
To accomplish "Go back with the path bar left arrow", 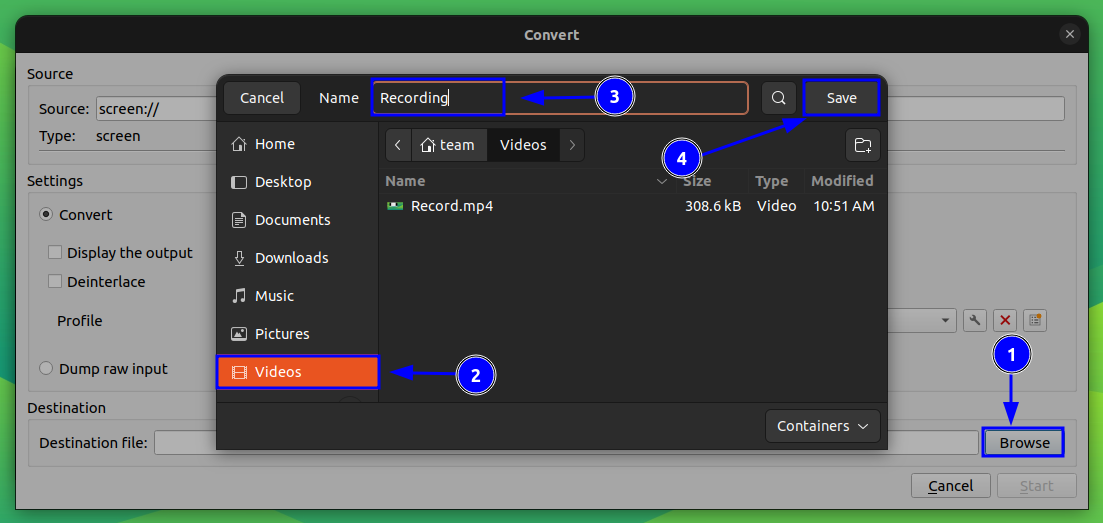I will pos(398,145).
